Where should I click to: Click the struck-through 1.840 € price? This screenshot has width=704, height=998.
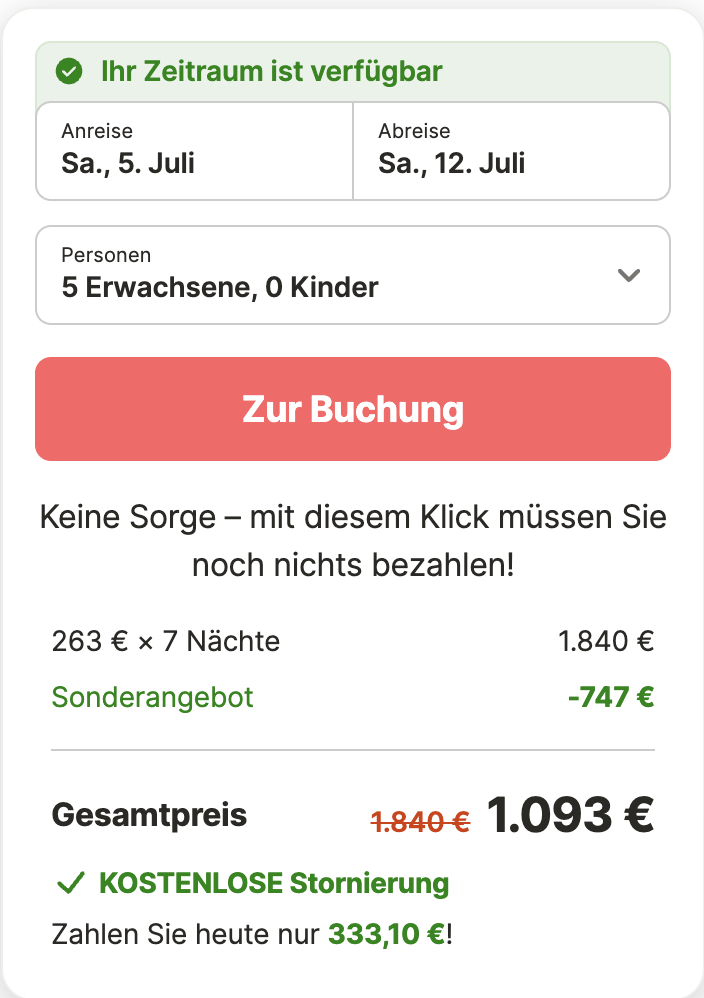click(420, 822)
